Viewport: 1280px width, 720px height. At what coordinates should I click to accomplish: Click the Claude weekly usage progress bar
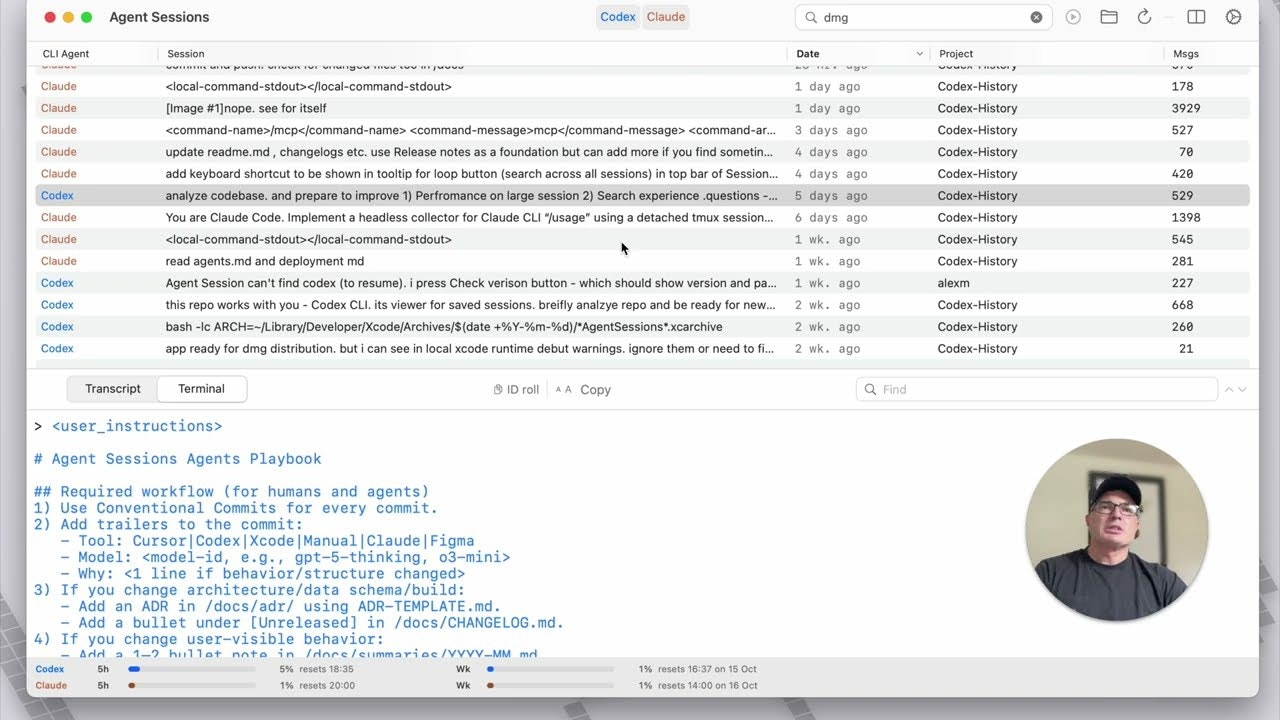[550, 686]
